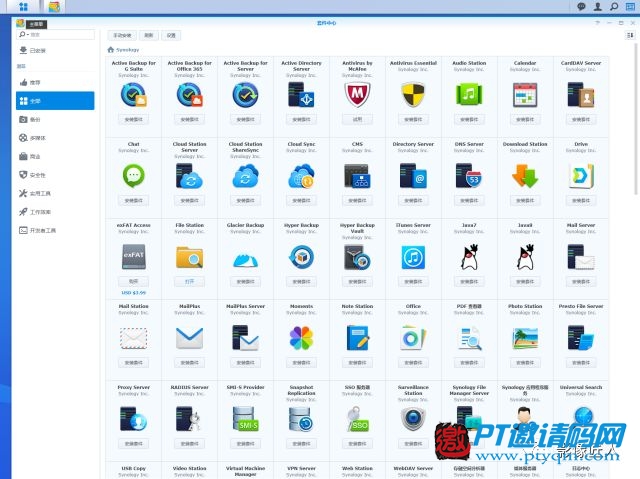The width and height of the screenshot is (640, 479).
Task: Open the Java7 package icon
Action: [x=469, y=257]
